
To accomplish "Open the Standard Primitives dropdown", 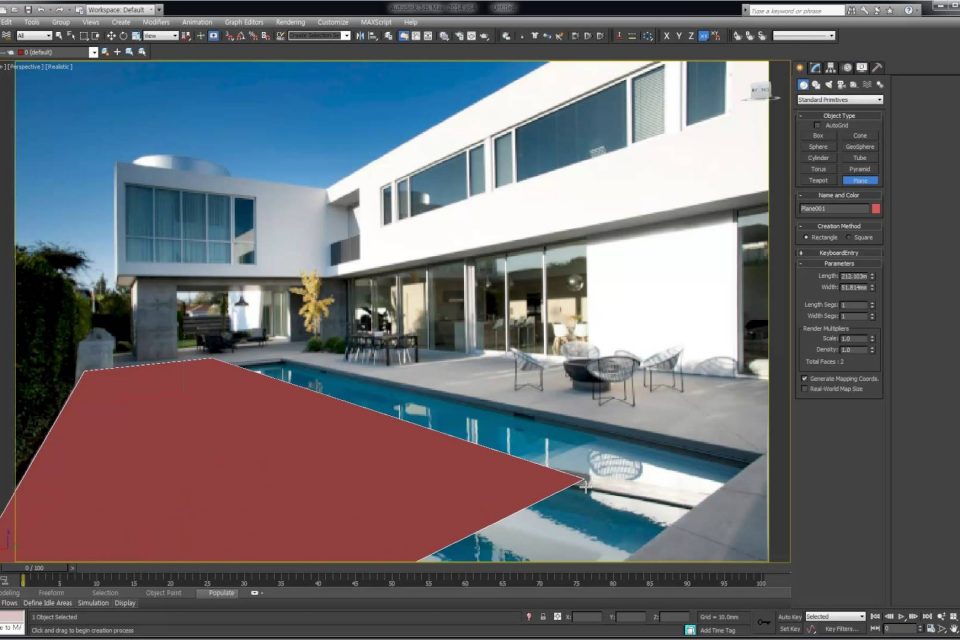I will click(x=838, y=99).
